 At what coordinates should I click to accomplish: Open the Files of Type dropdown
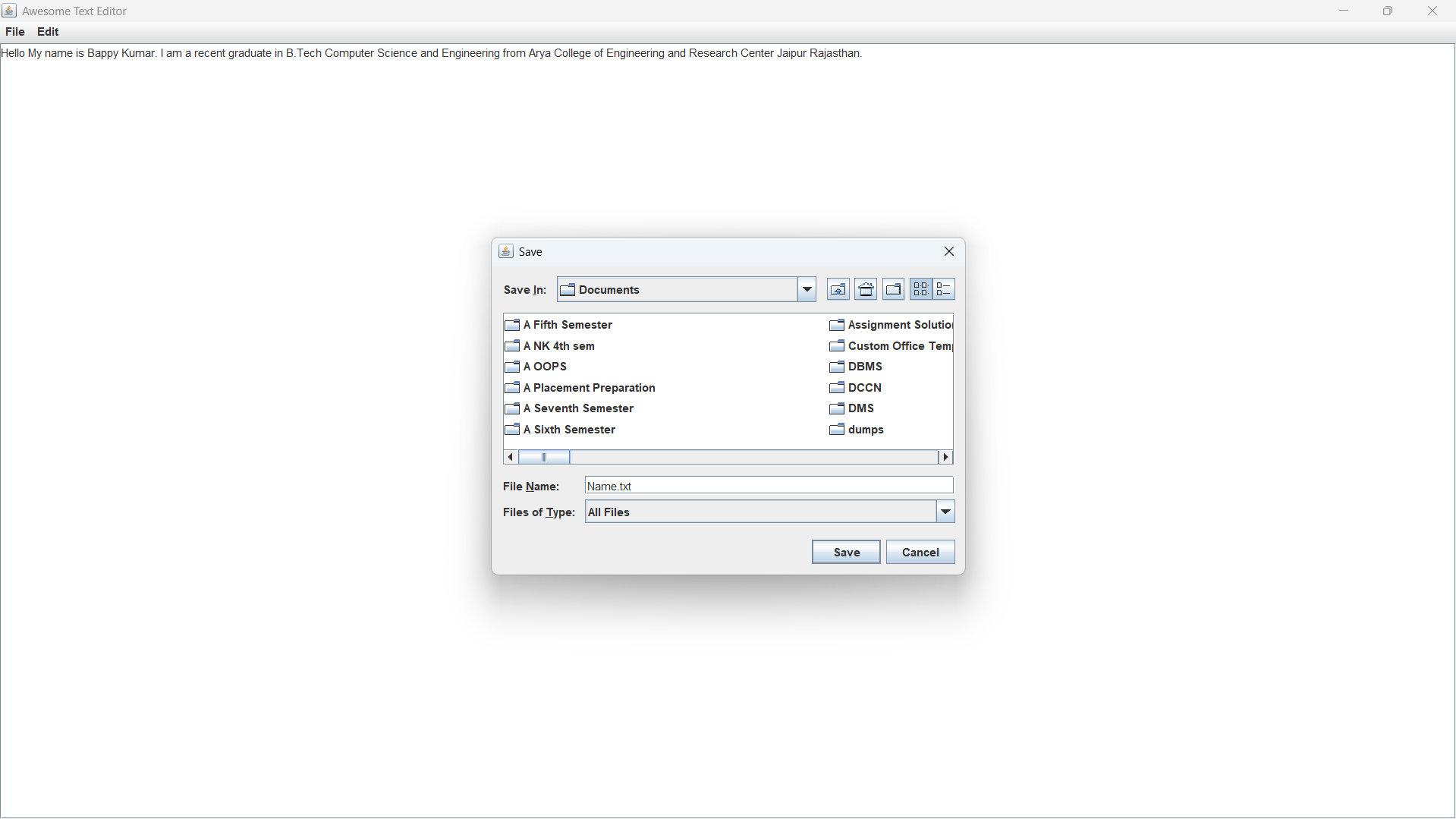point(945,512)
